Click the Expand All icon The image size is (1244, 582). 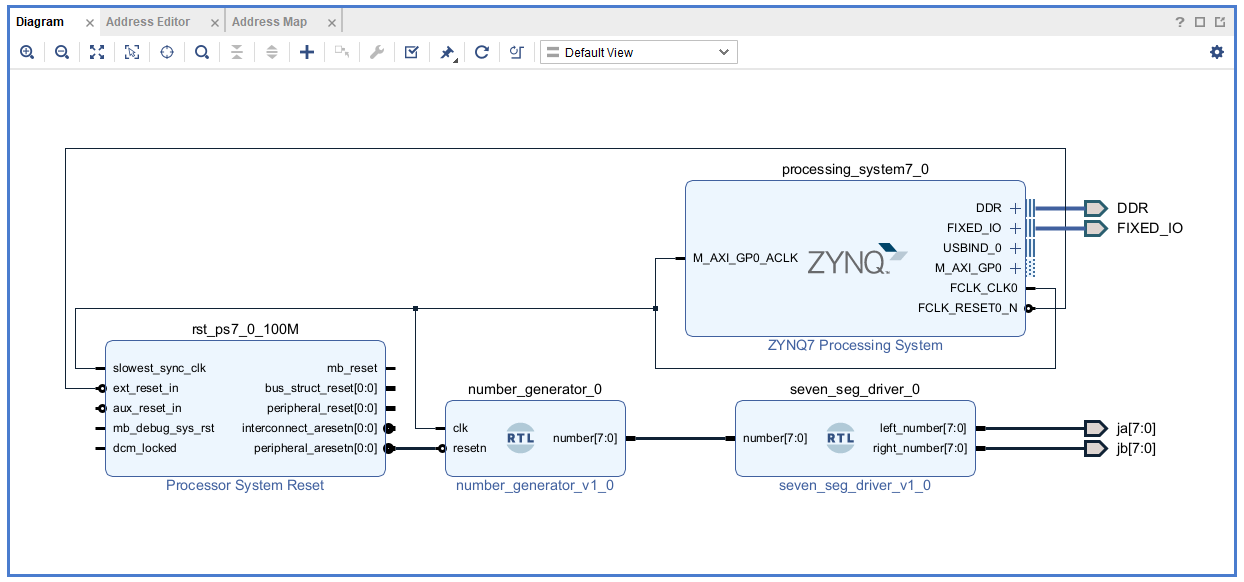(272, 52)
